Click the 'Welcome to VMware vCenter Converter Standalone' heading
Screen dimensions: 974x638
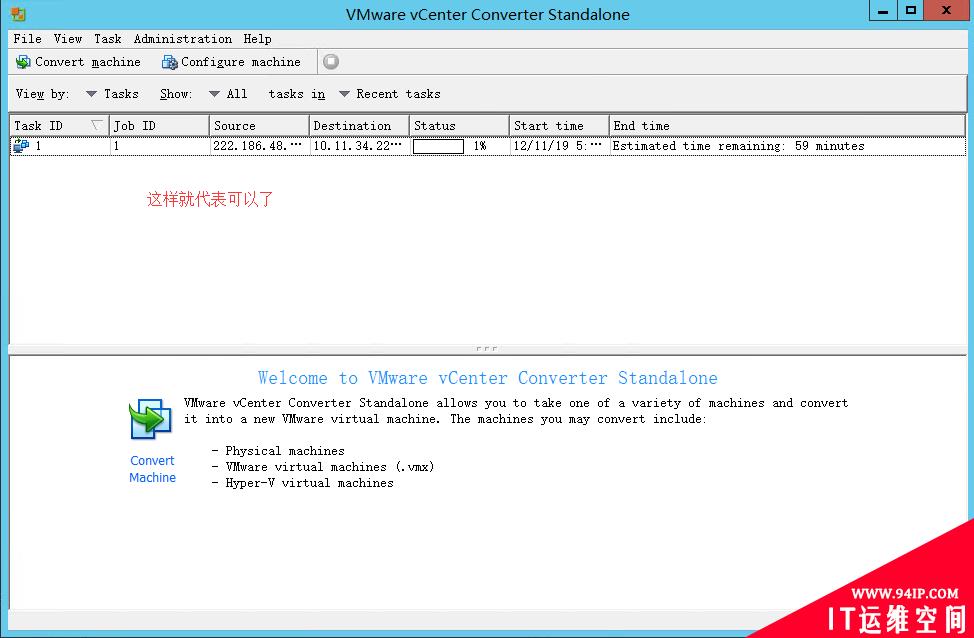pyautogui.click(x=488, y=378)
